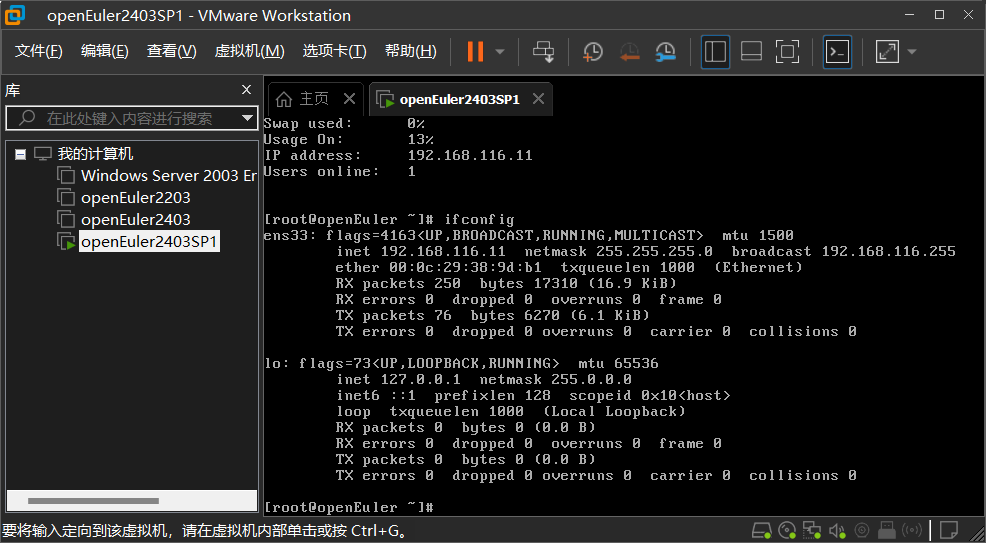Click inside the VM terminal prompt
This screenshot has width=986, height=543.
point(350,507)
